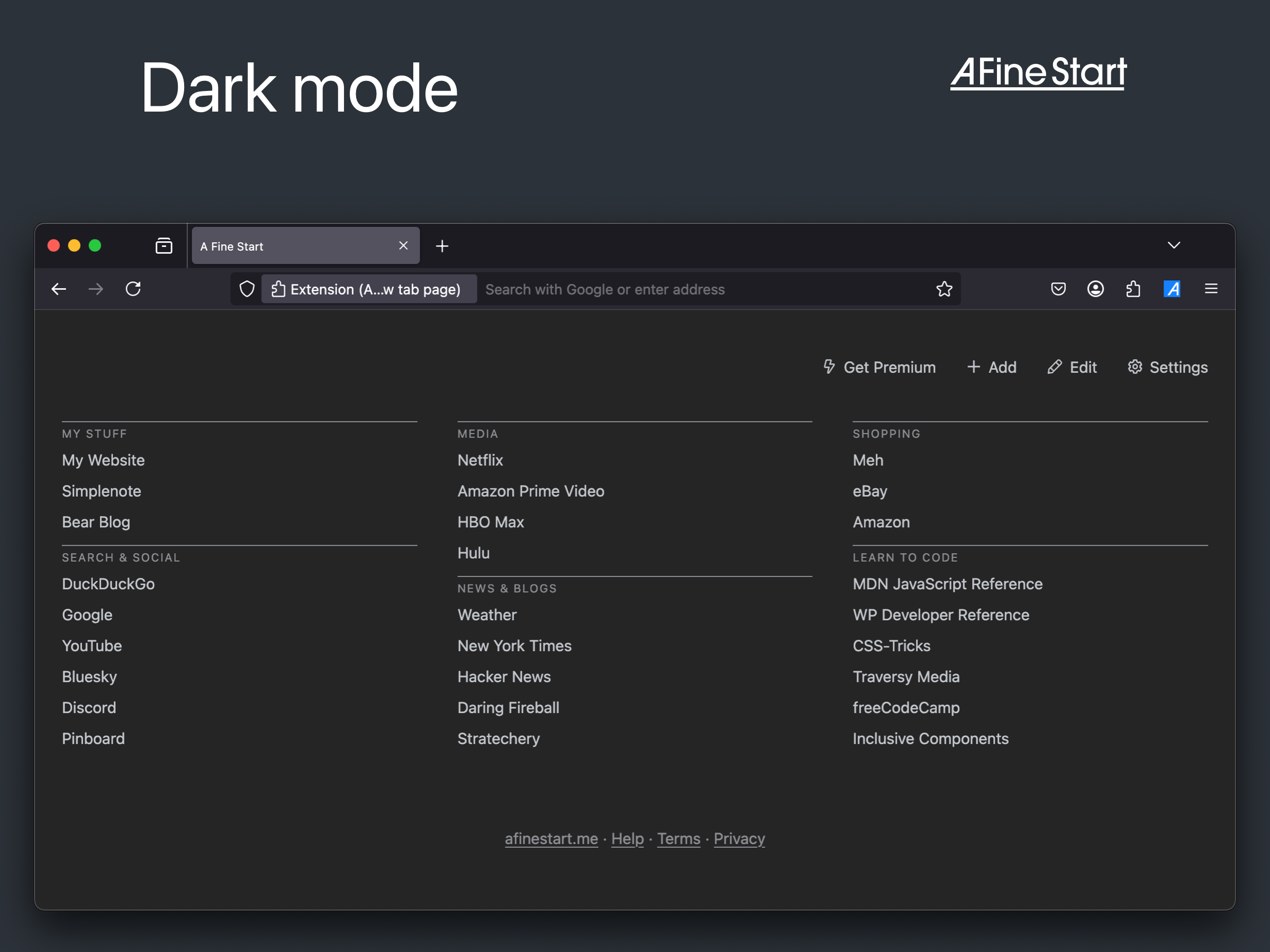Open the extensions puzzle icon
Viewport: 1270px width, 952px height.
pyautogui.click(x=1133, y=289)
